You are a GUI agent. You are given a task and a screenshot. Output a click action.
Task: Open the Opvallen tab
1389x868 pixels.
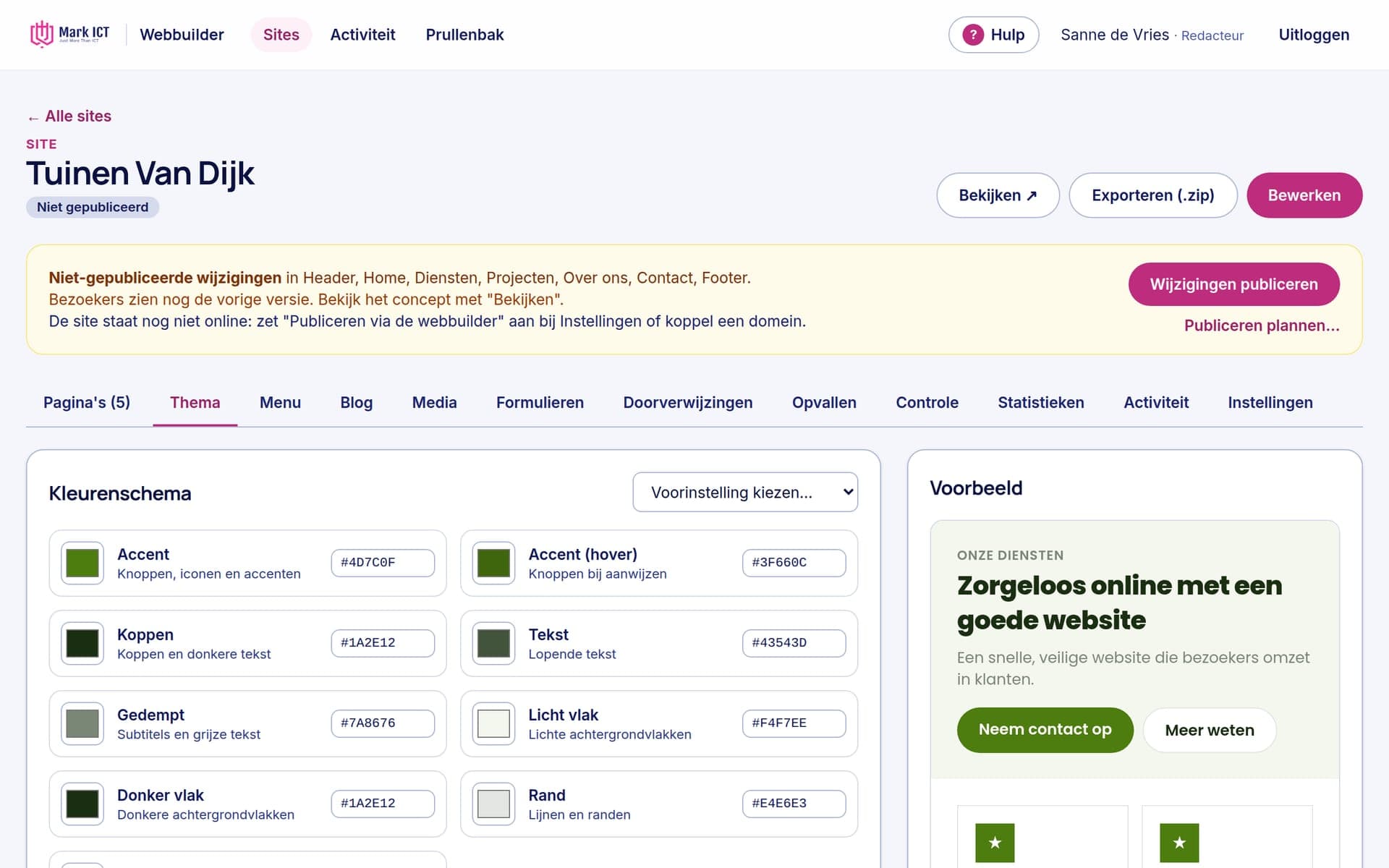tap(824, 403)
